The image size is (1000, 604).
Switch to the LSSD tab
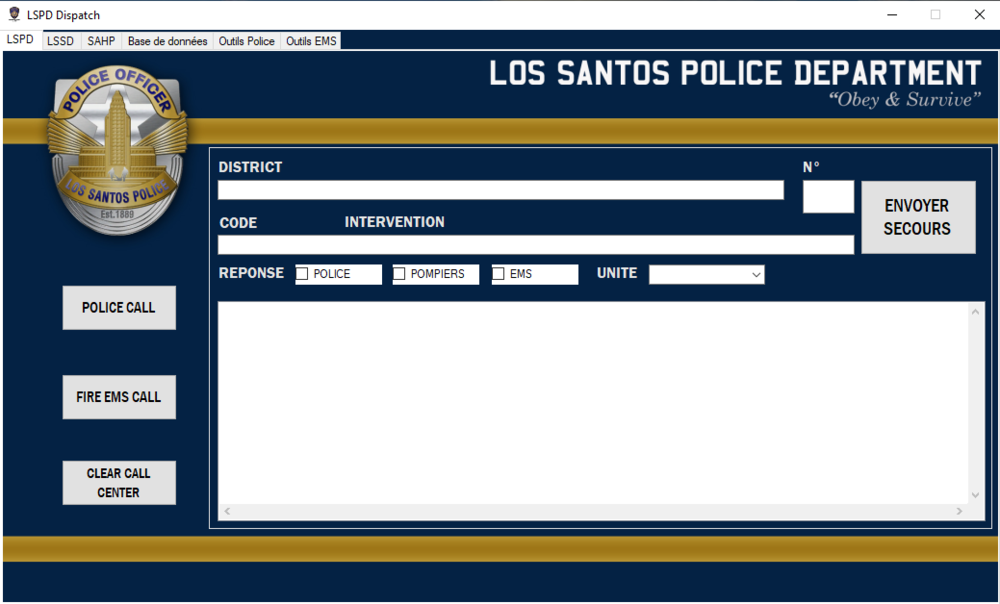[x=60, y=41]
